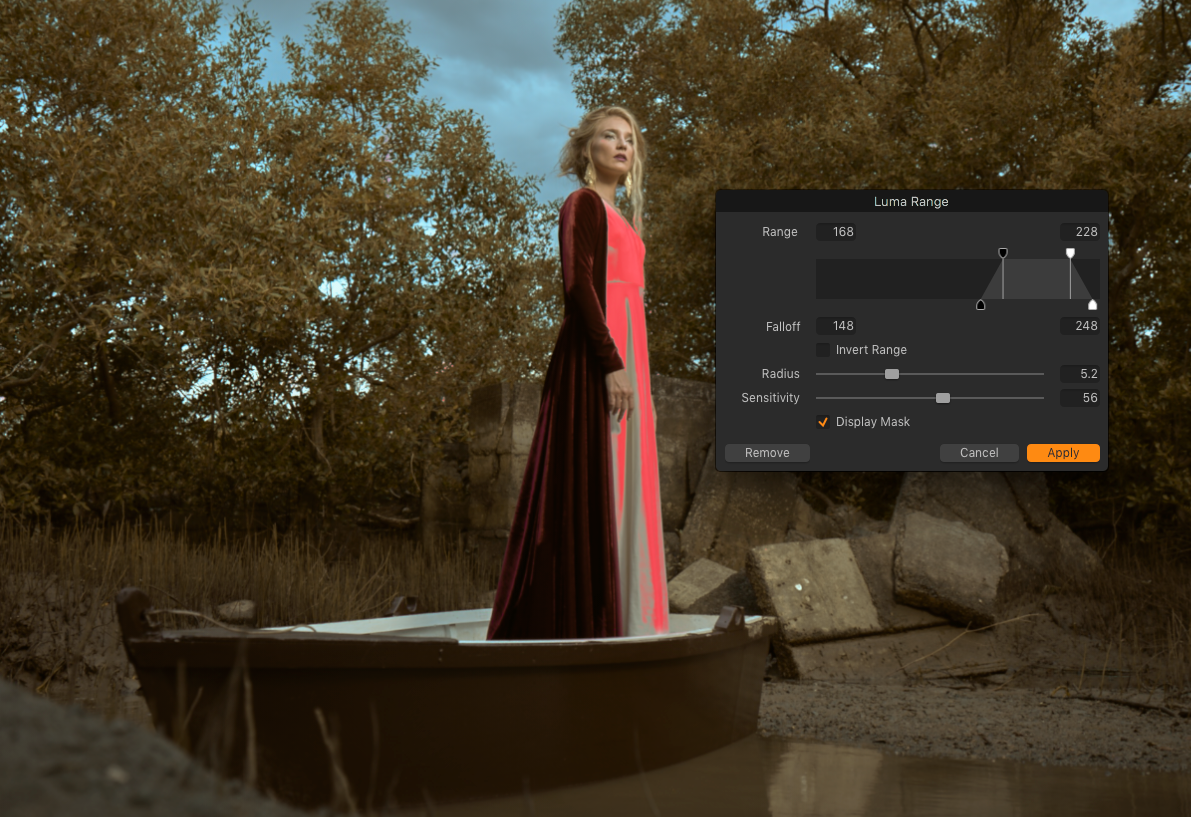
Task: Click the Falloff low value field 148
Action: point(836,326)
